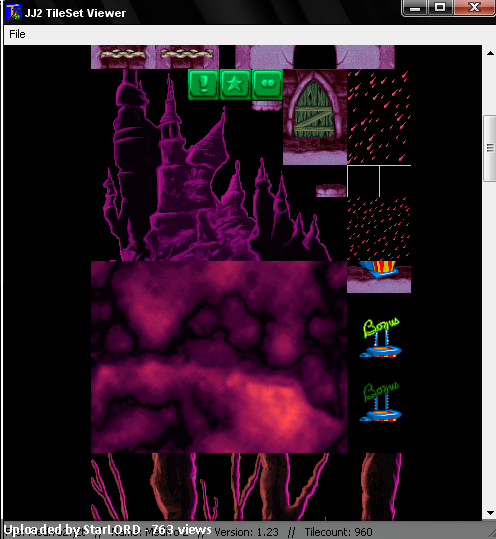Select the bright green Bonus sign tile

381,338
